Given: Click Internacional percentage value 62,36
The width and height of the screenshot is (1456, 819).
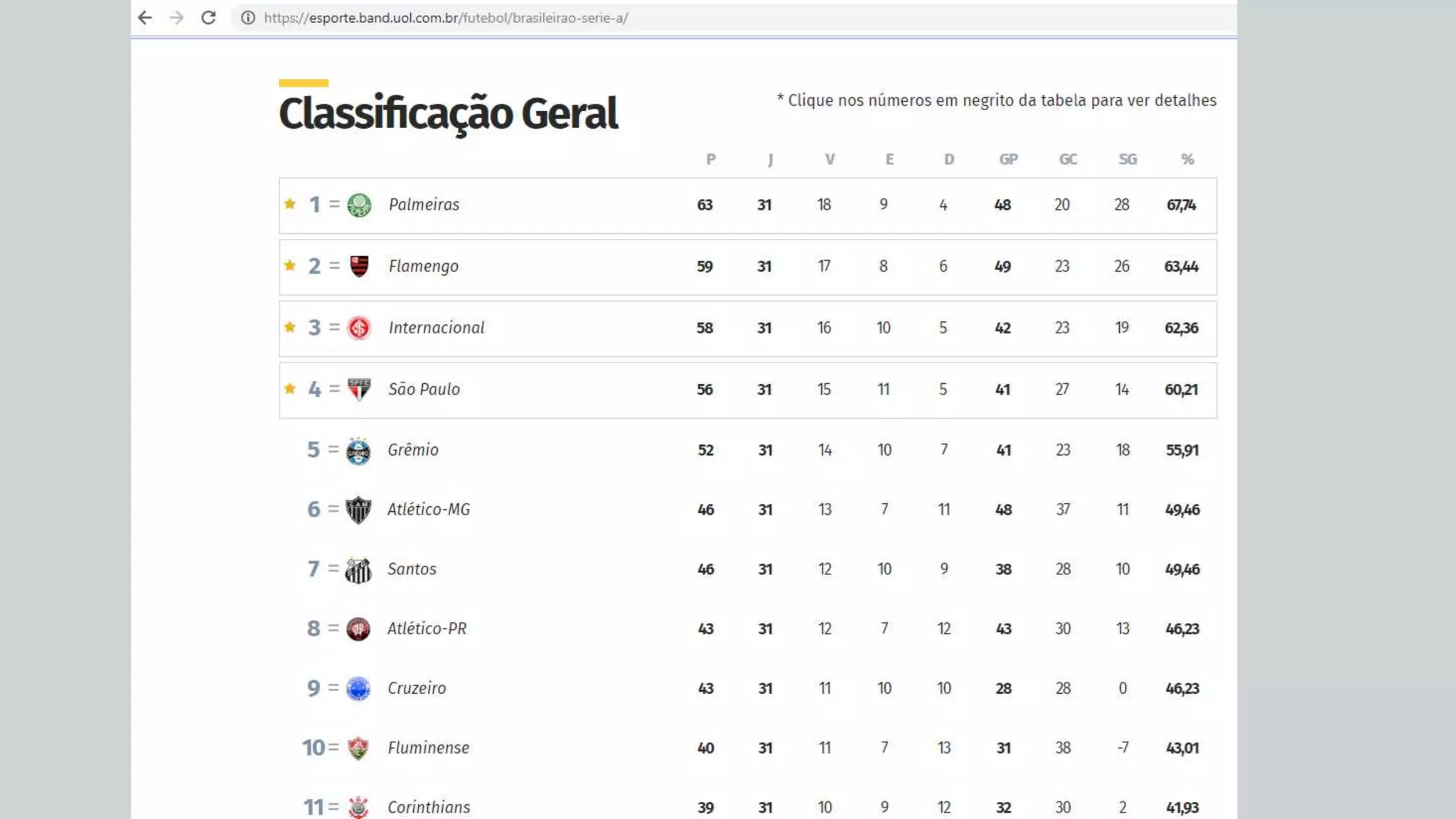Looking at the screenshot, I should click(x=1181, y=328).
